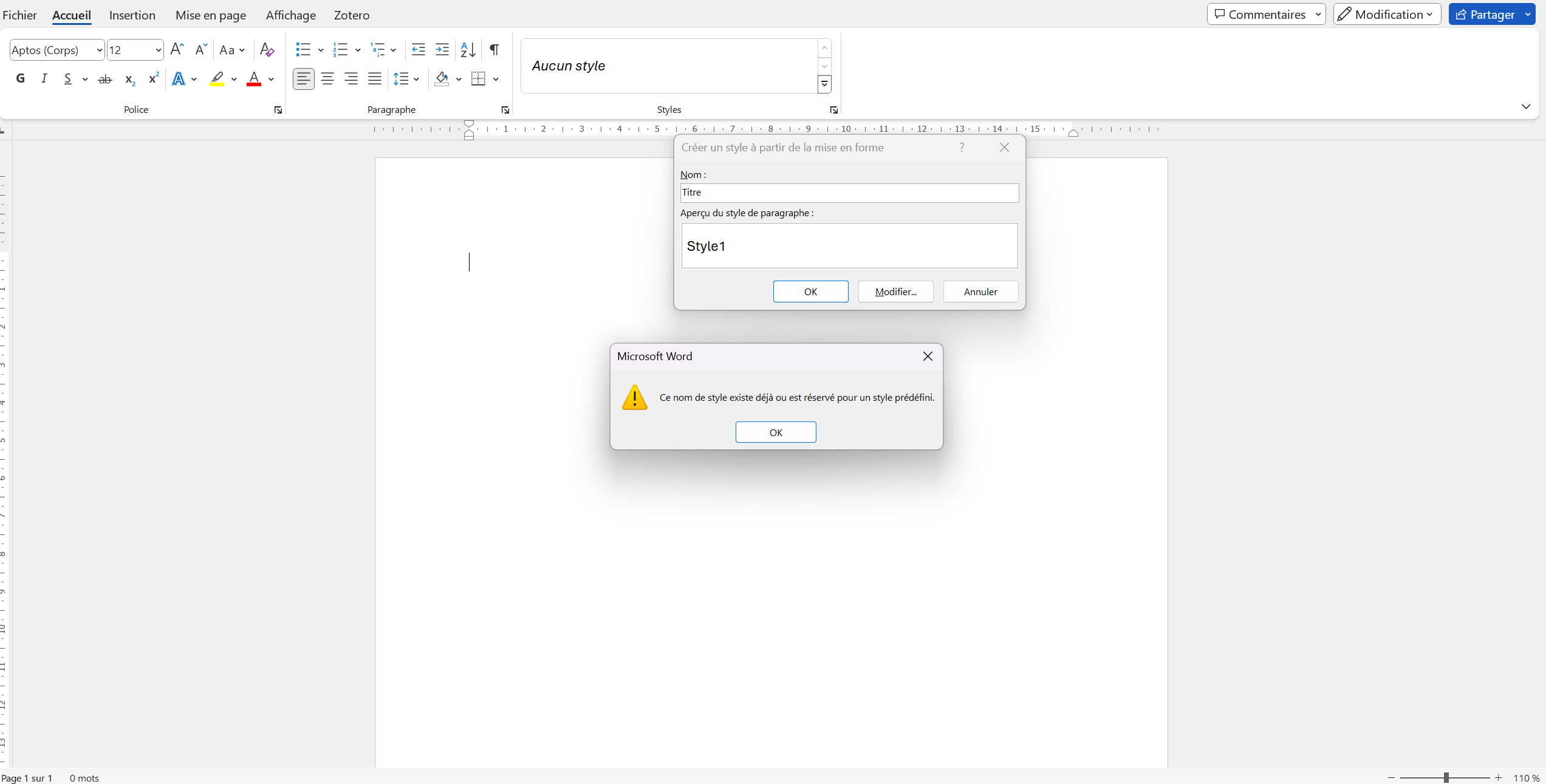Screen dimensions: 1546x784
Task: Toggle underline (S) formatting
Action: click(68, 79)
